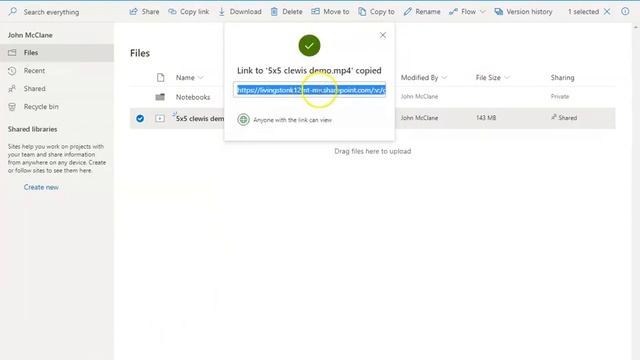Open the Modified By column dropdown
Viewport: 640px width, 360px height.
coord(444,77)
